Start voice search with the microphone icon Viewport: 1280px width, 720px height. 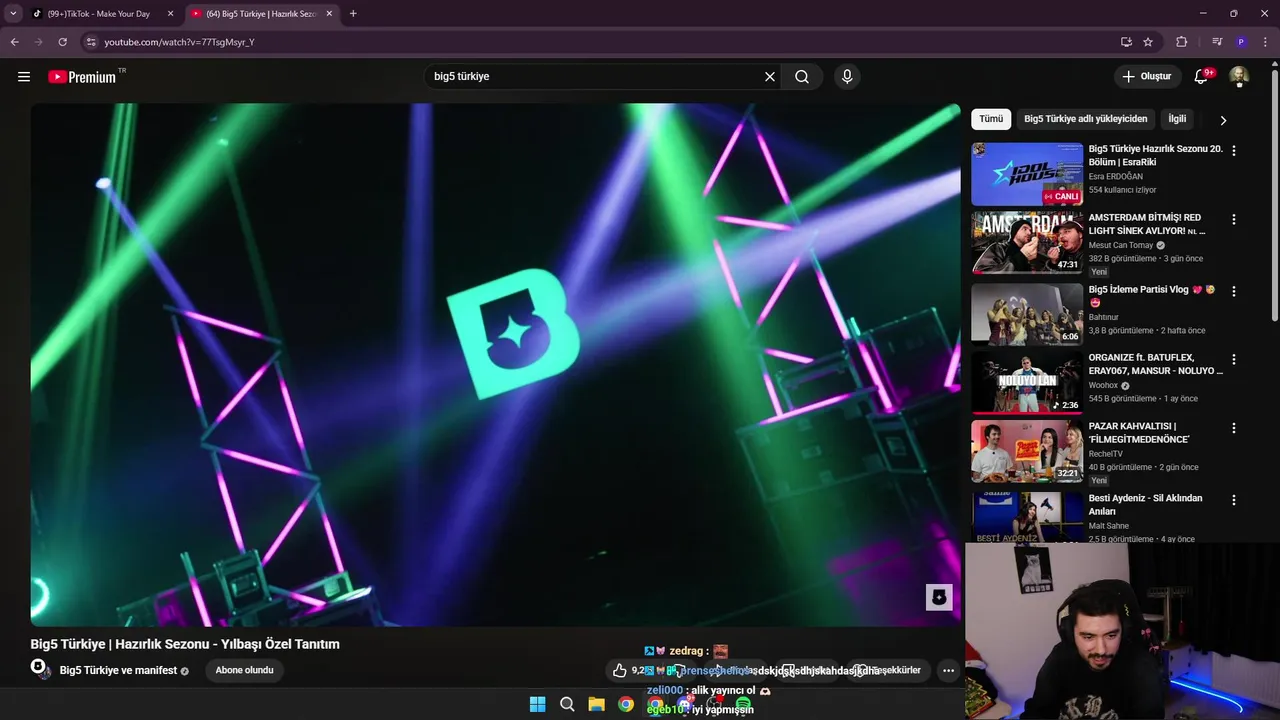[x=847, y=77]
